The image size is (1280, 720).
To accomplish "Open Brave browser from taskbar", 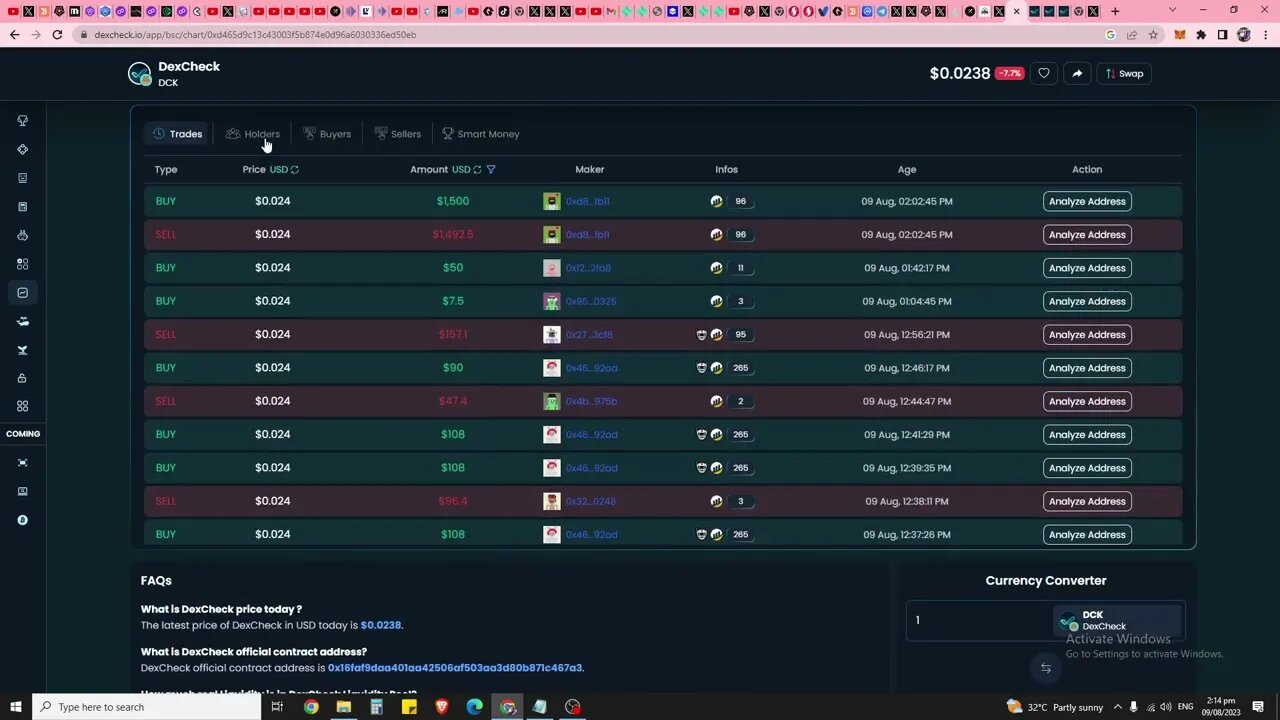I will click(x=442, y=707).
